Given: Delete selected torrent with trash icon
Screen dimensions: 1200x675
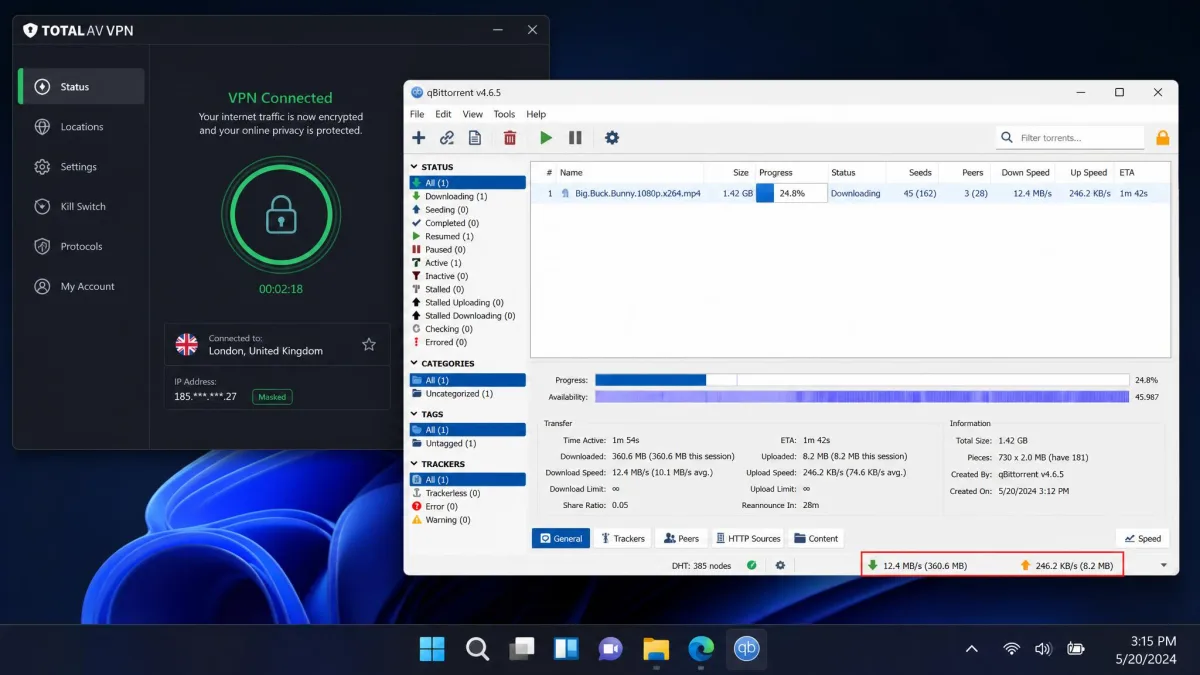Looking at the screenshot, I should click(x=510, y=138).
